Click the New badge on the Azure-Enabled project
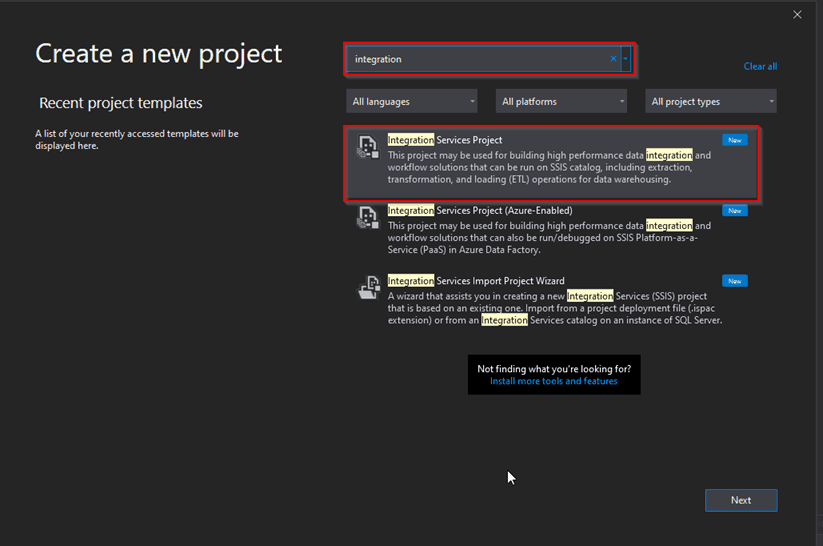 point(735,211)
